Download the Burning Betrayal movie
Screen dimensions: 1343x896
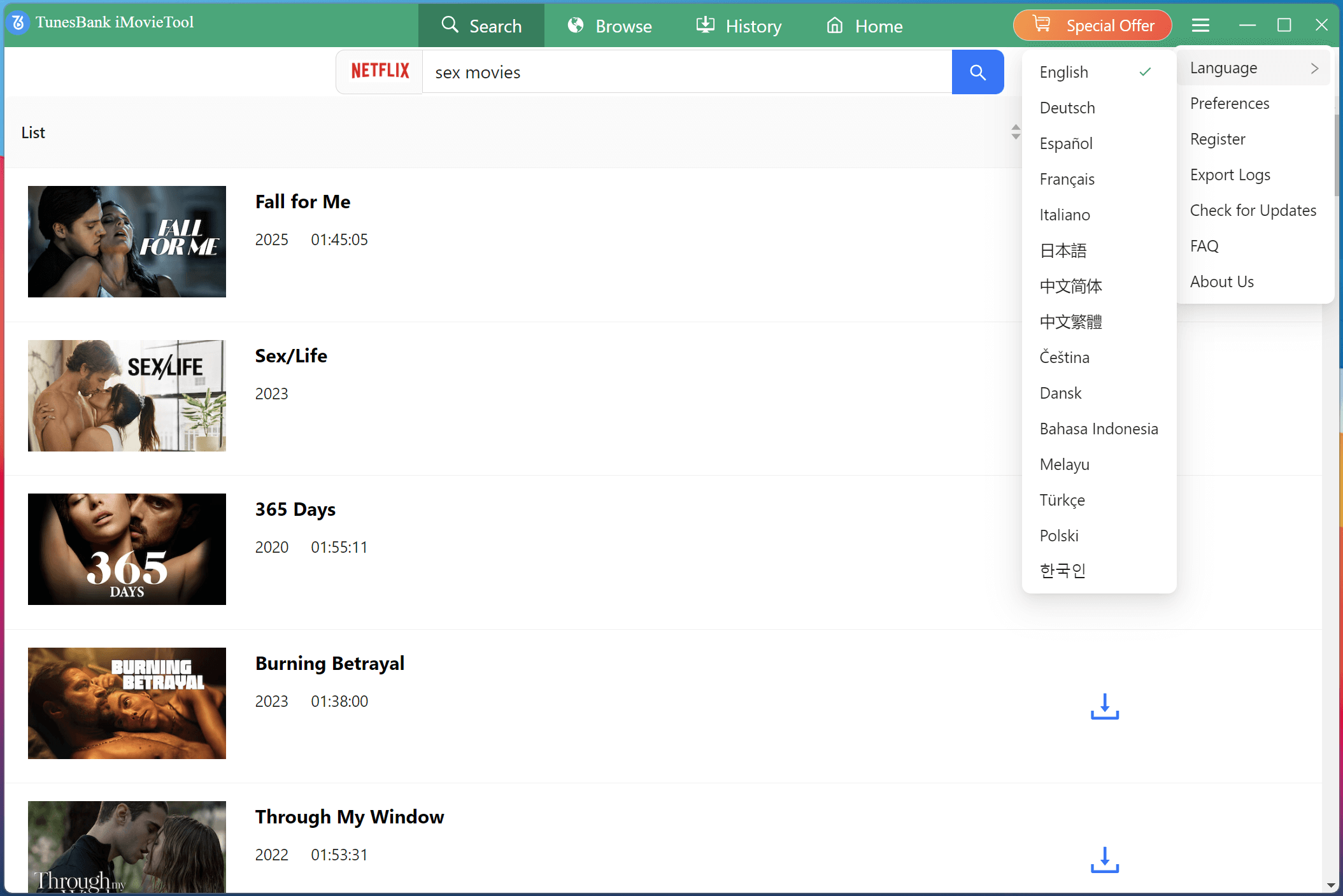tap(1104, 708)
